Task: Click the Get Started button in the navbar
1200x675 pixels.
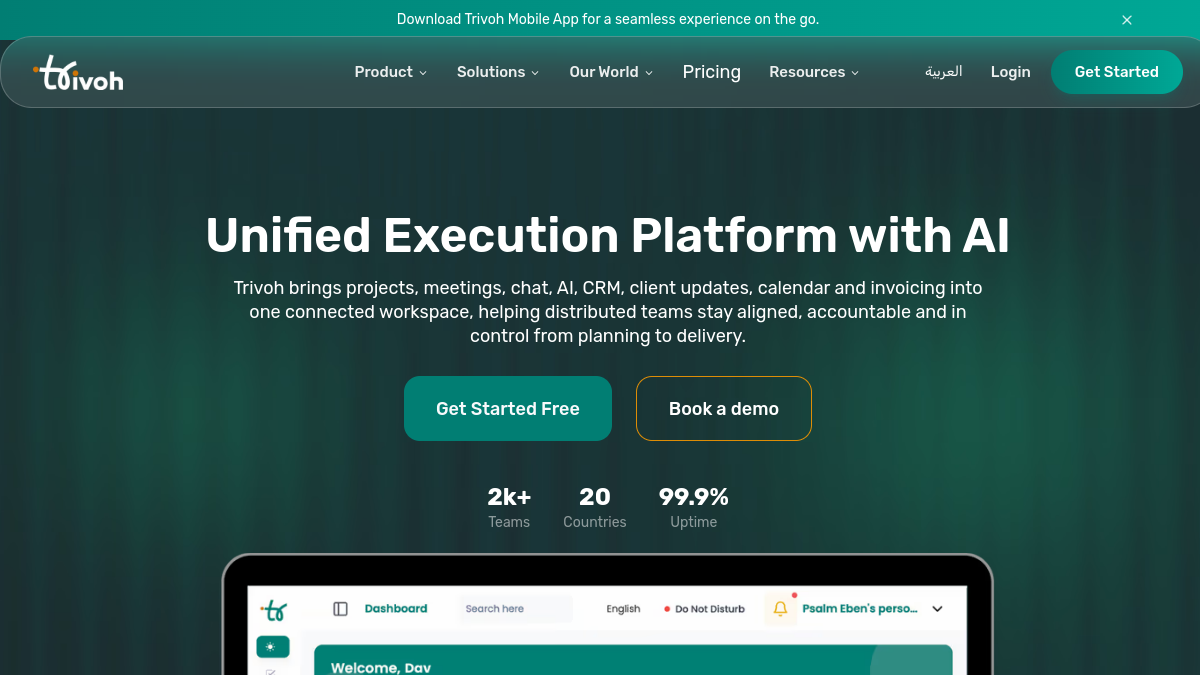Action: (1117, 72)
